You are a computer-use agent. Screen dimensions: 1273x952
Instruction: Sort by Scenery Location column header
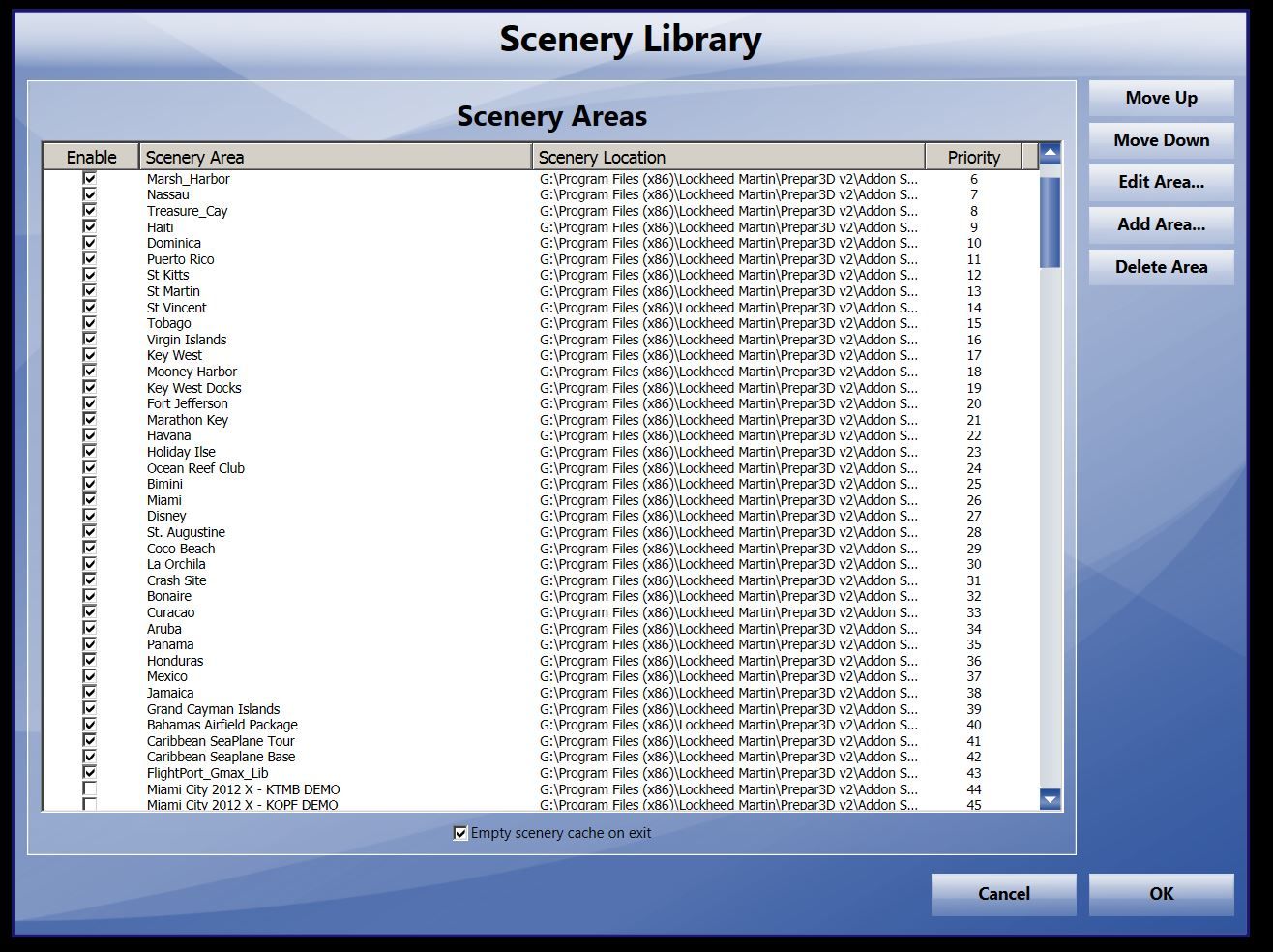pyautogui.click(x=728, y=157)
